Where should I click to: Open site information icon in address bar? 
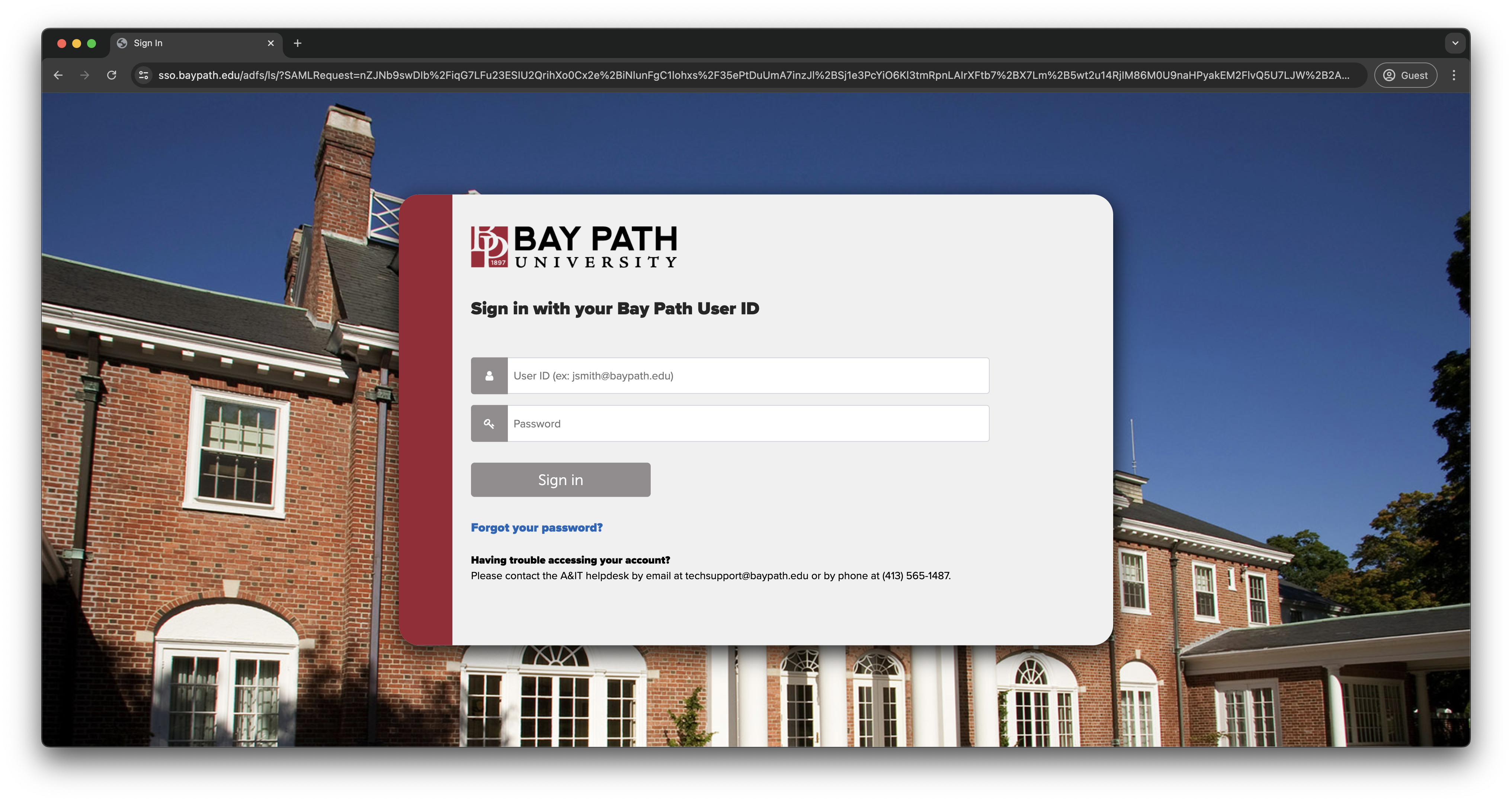click(143, 75)
